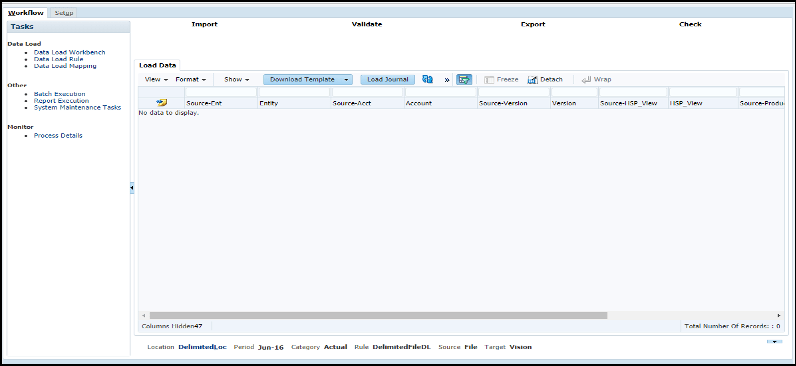Image resolution: width=796 pixels, height=366 pixels.
Task: Click the refresh icon after Load Journal
Action: click(427, 79)
